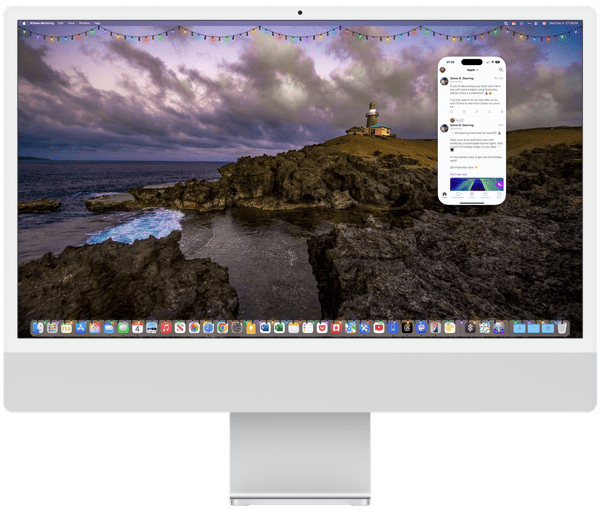Viewport: 600px width, 509px height.
Task: Open the Edit menu in the menu bar
Action: coord(61,23)
